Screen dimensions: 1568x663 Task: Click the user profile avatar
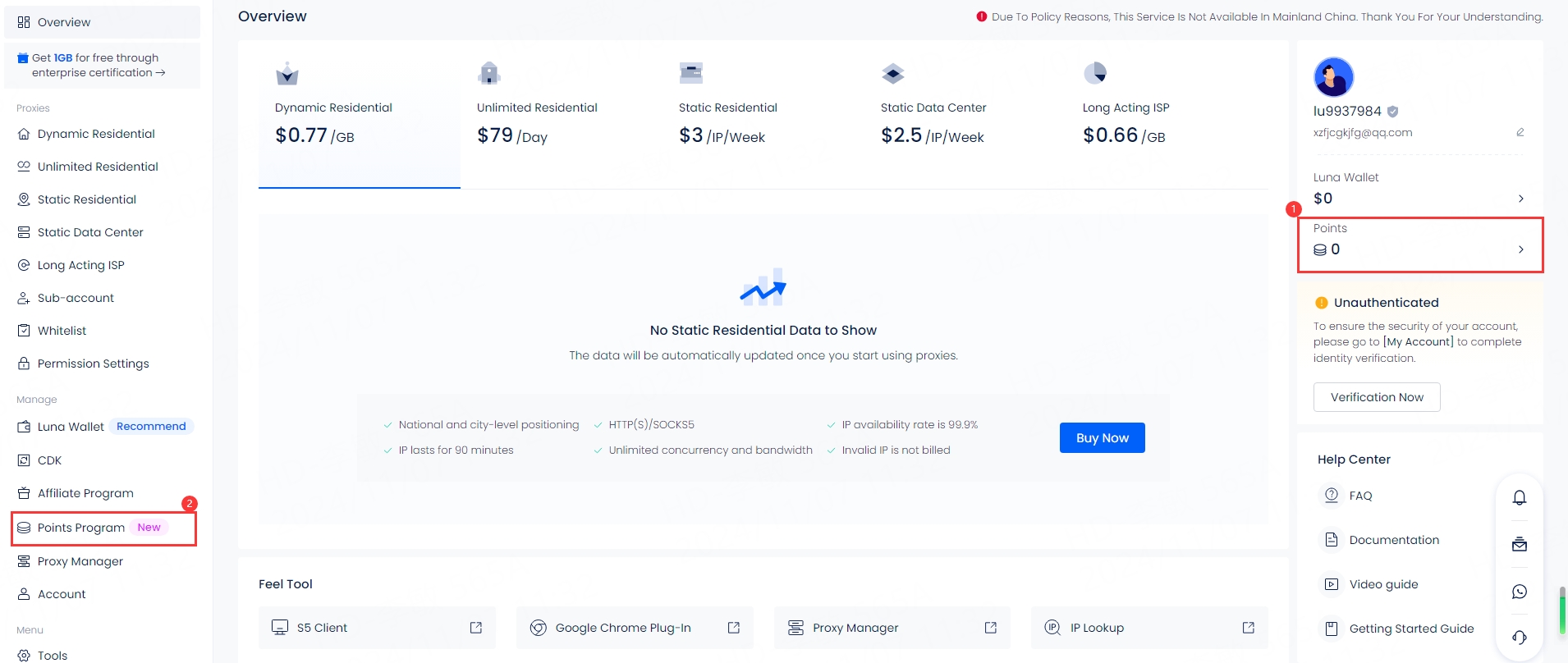(1333, 77)
